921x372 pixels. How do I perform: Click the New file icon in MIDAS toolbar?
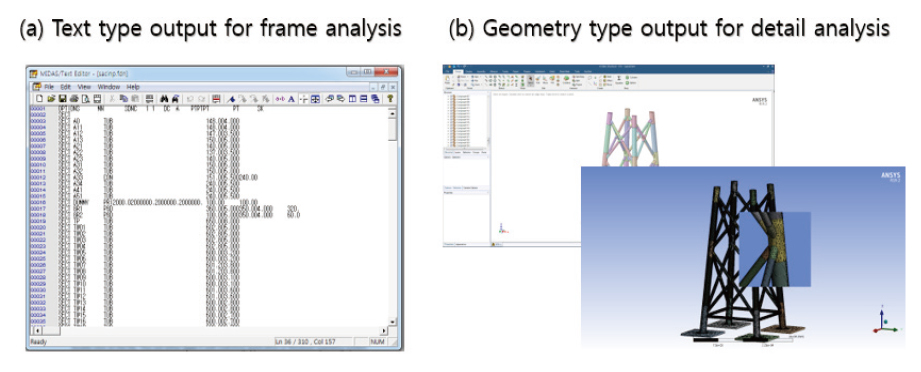[x=39, y=99]
